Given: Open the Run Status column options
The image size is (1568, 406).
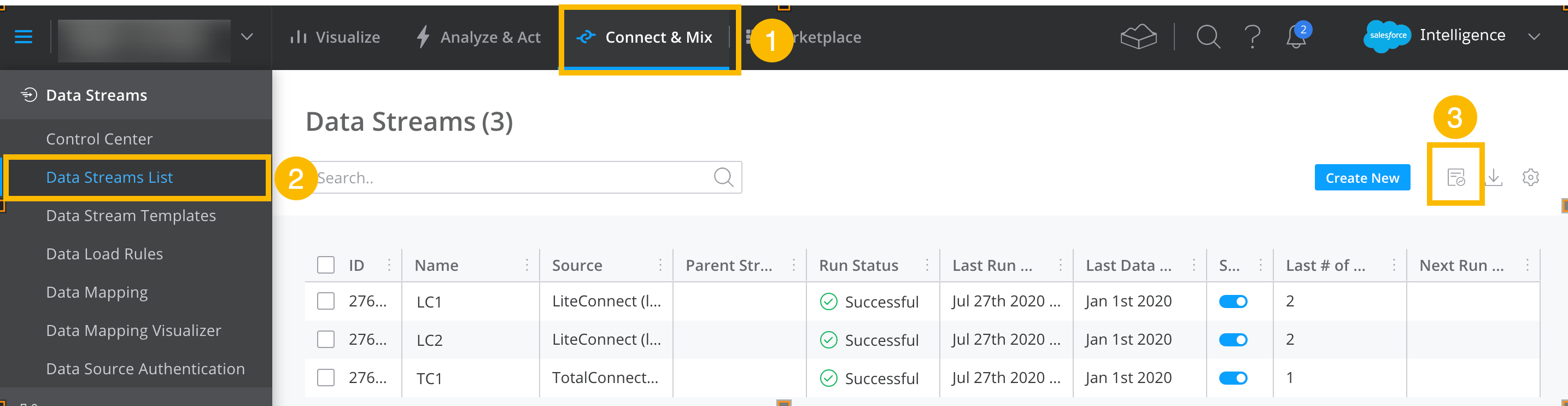Looking at the screenshot, I should click(927, 265).
